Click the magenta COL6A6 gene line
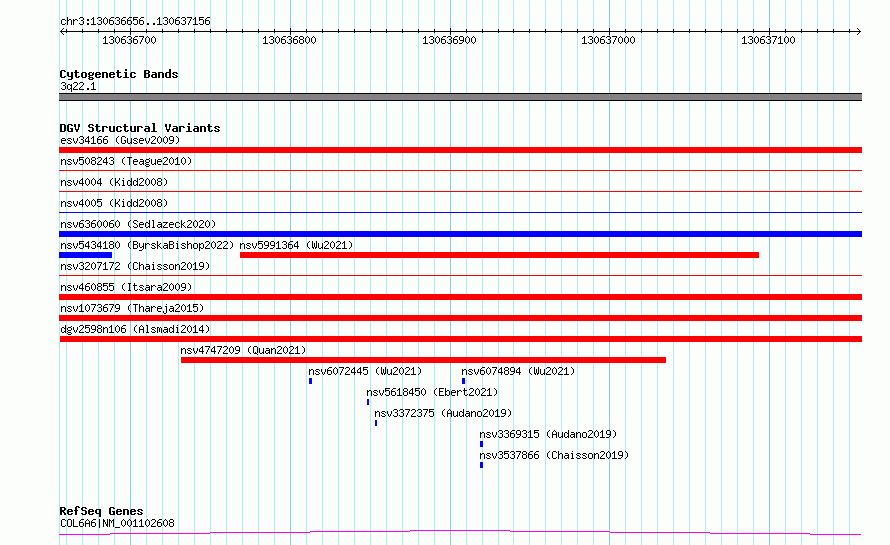890x545 pixels. click(x=460, y=533)
